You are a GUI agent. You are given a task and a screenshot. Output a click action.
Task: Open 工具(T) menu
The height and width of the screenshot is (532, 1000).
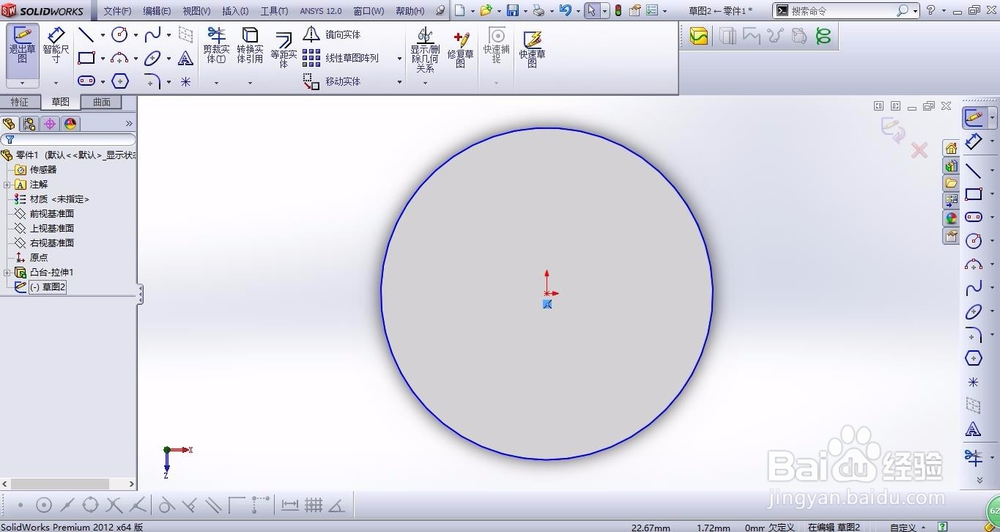(274, 11)
